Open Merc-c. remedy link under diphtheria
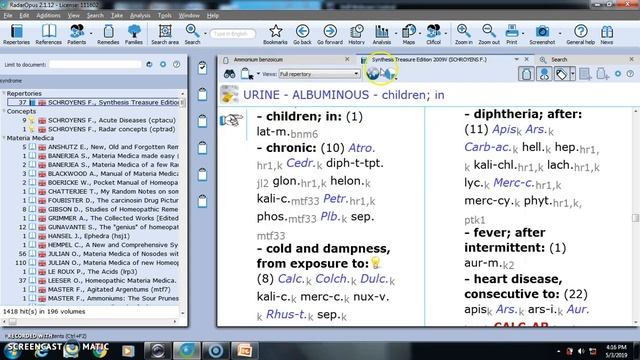 coord(513,182)
